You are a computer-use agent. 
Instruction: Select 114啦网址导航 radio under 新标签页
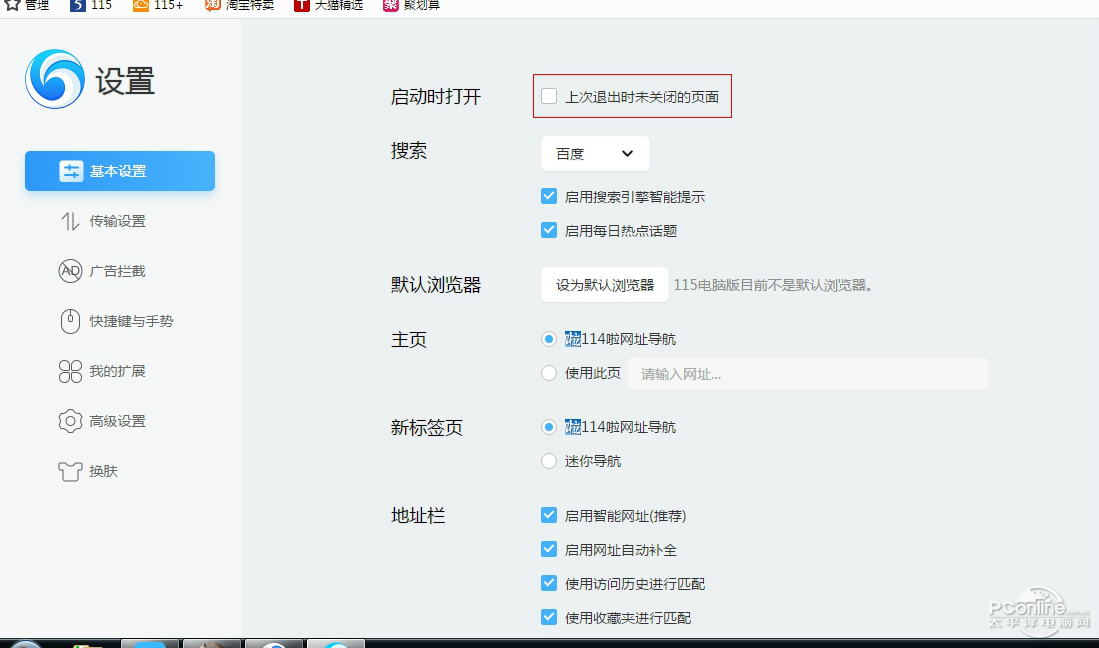[549, 427]
